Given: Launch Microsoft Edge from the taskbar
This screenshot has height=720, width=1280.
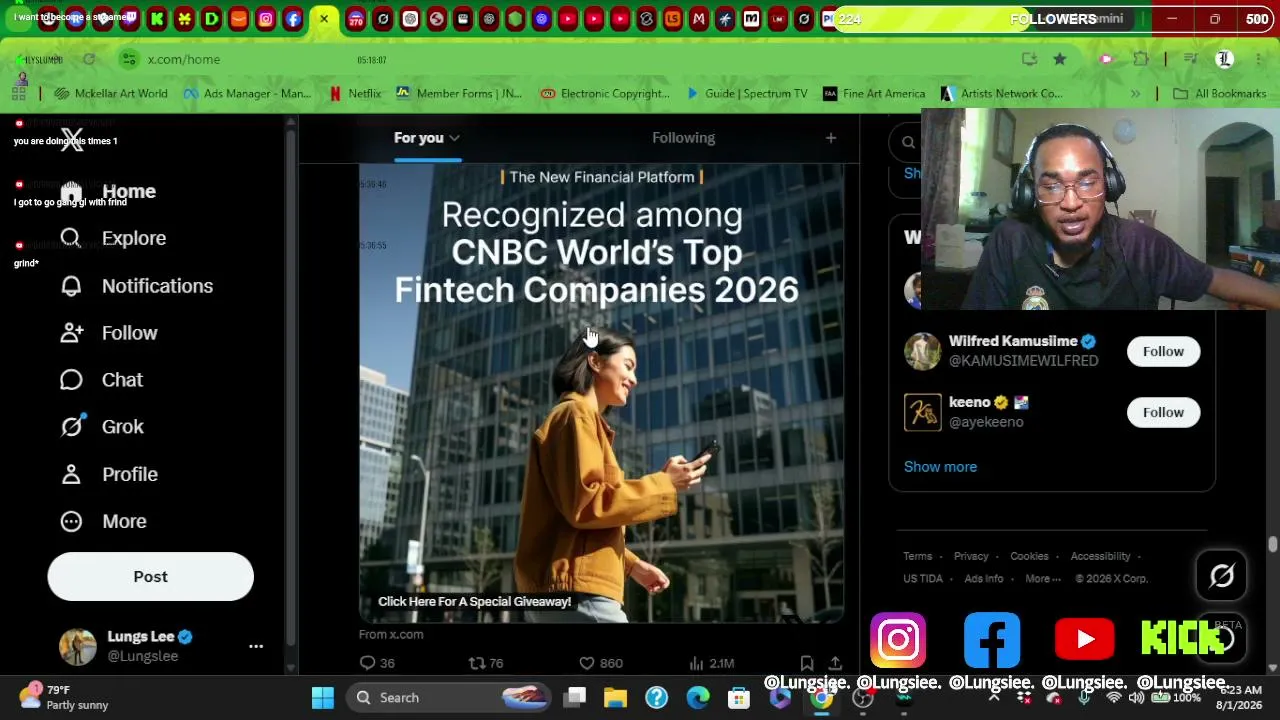Looking at the screenshot, I should pos(697,698).
